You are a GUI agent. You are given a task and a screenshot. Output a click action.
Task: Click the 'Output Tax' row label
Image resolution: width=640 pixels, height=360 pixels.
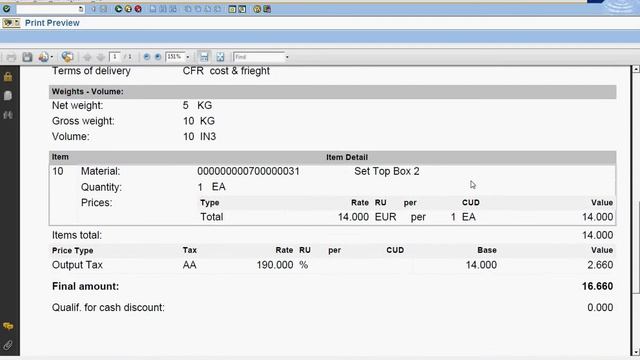77,265
